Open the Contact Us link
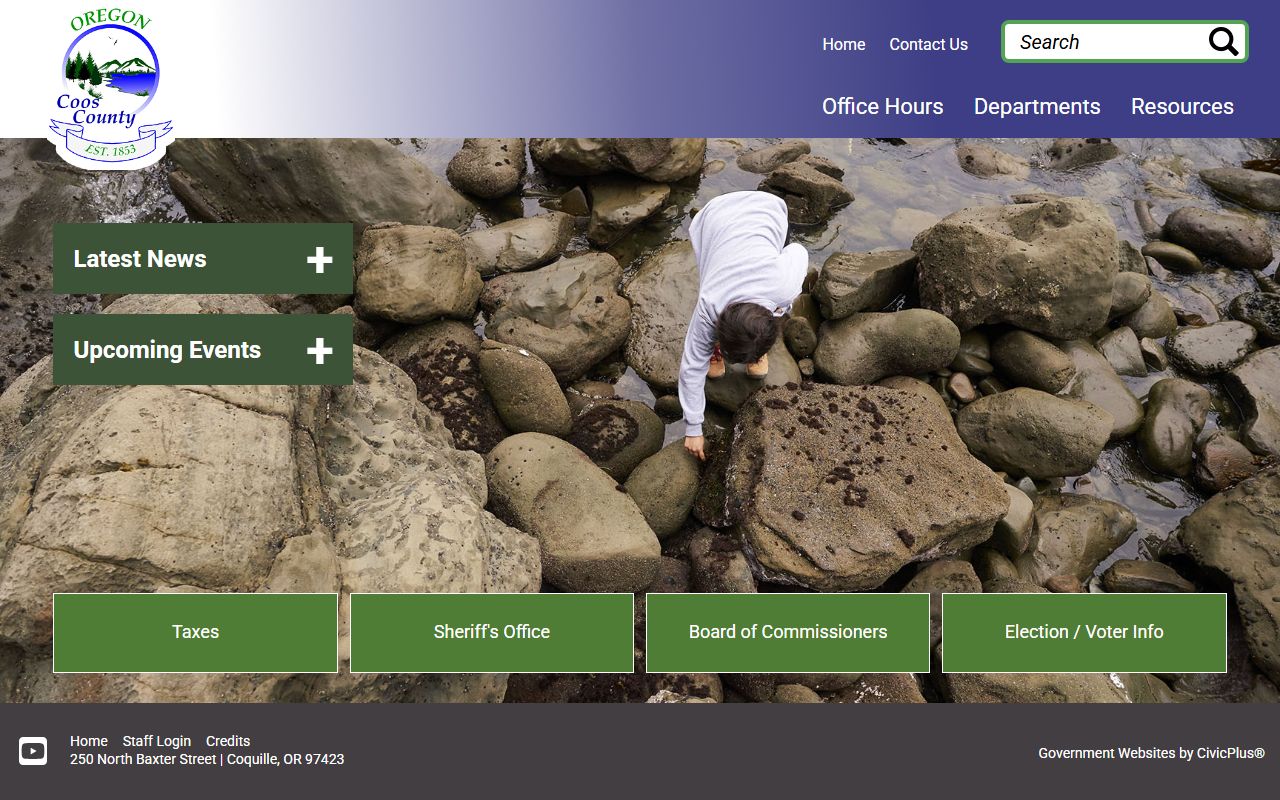This screenshot has width=1280, height=800. pos(928,44)
